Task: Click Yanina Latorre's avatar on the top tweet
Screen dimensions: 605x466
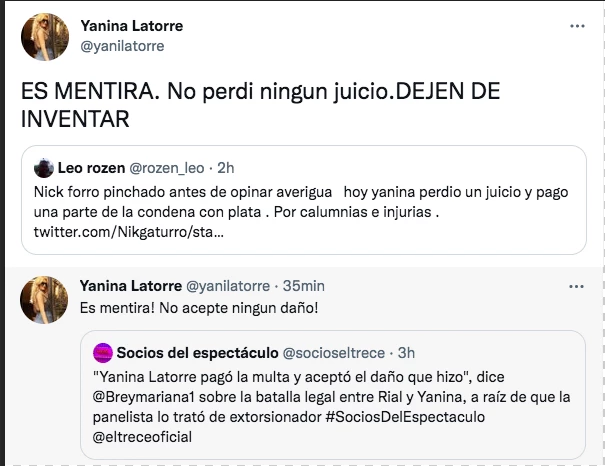Action: (x=44, y=36)
